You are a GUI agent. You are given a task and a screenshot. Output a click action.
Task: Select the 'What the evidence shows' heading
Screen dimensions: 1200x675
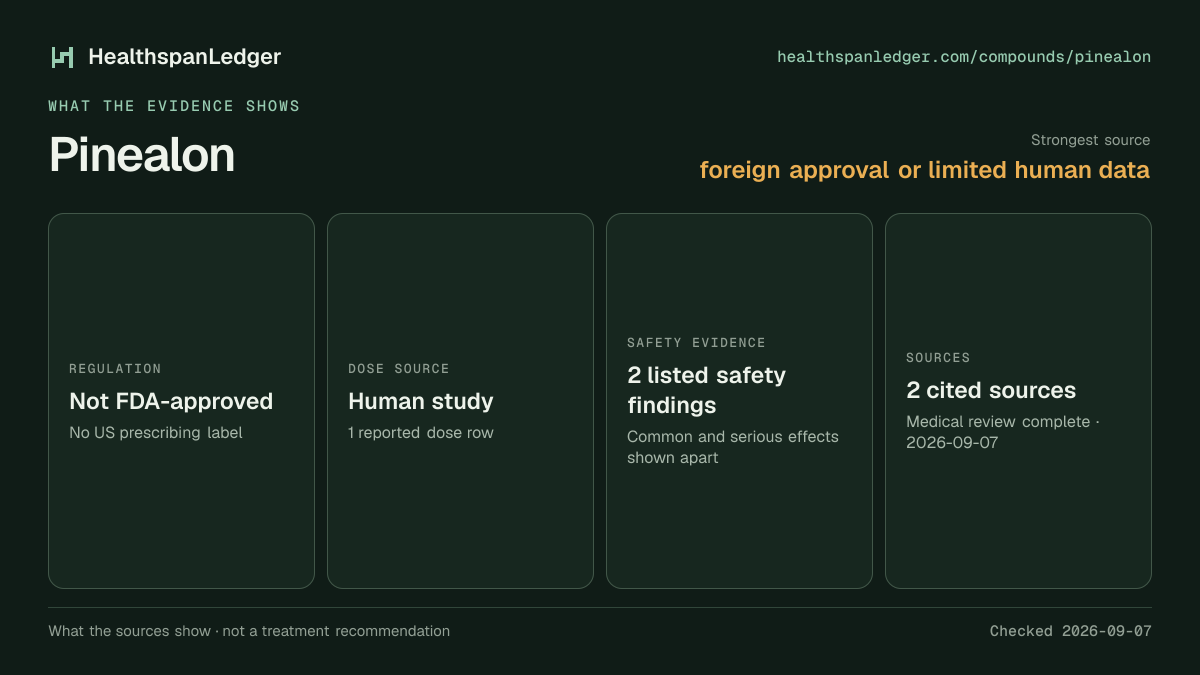pos(174,106)
